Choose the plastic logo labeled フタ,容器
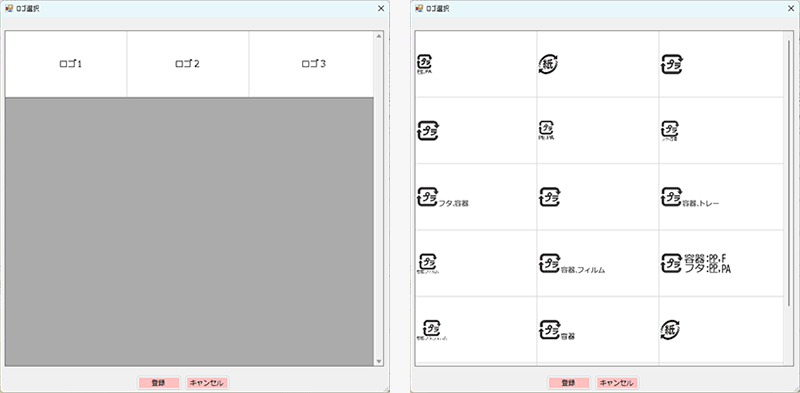This screenshot has width=800, height=393. tap(443, 197)
